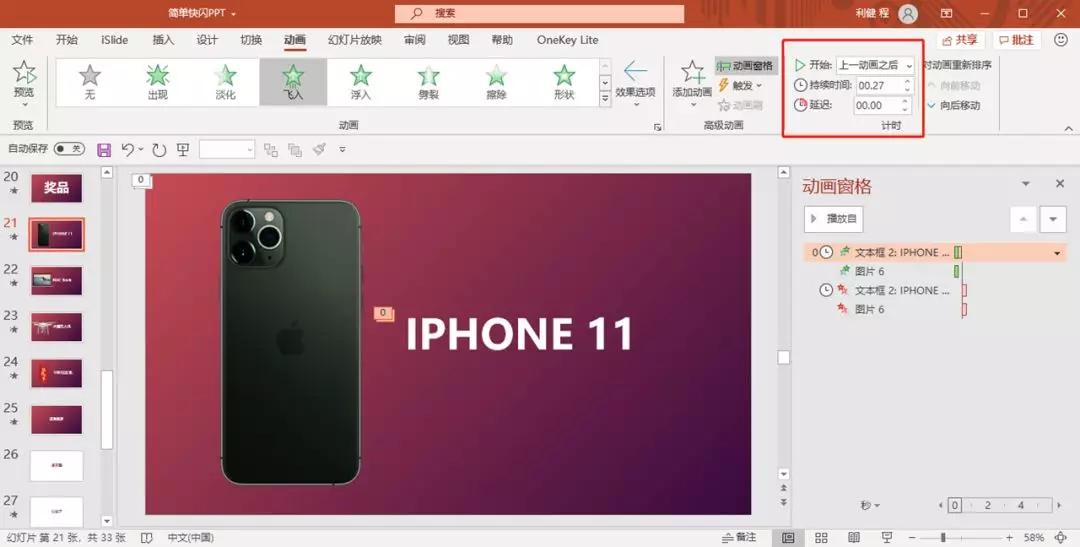Screen dimensions: 1080x547
Task: Adjust the zoom slider handle
Action: click(943, 537)
